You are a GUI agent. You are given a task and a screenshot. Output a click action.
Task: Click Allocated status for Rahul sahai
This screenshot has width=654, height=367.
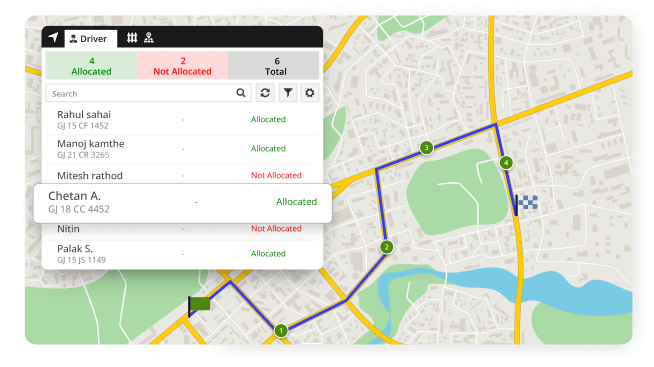pyautogui.click(x=268, y=119)
